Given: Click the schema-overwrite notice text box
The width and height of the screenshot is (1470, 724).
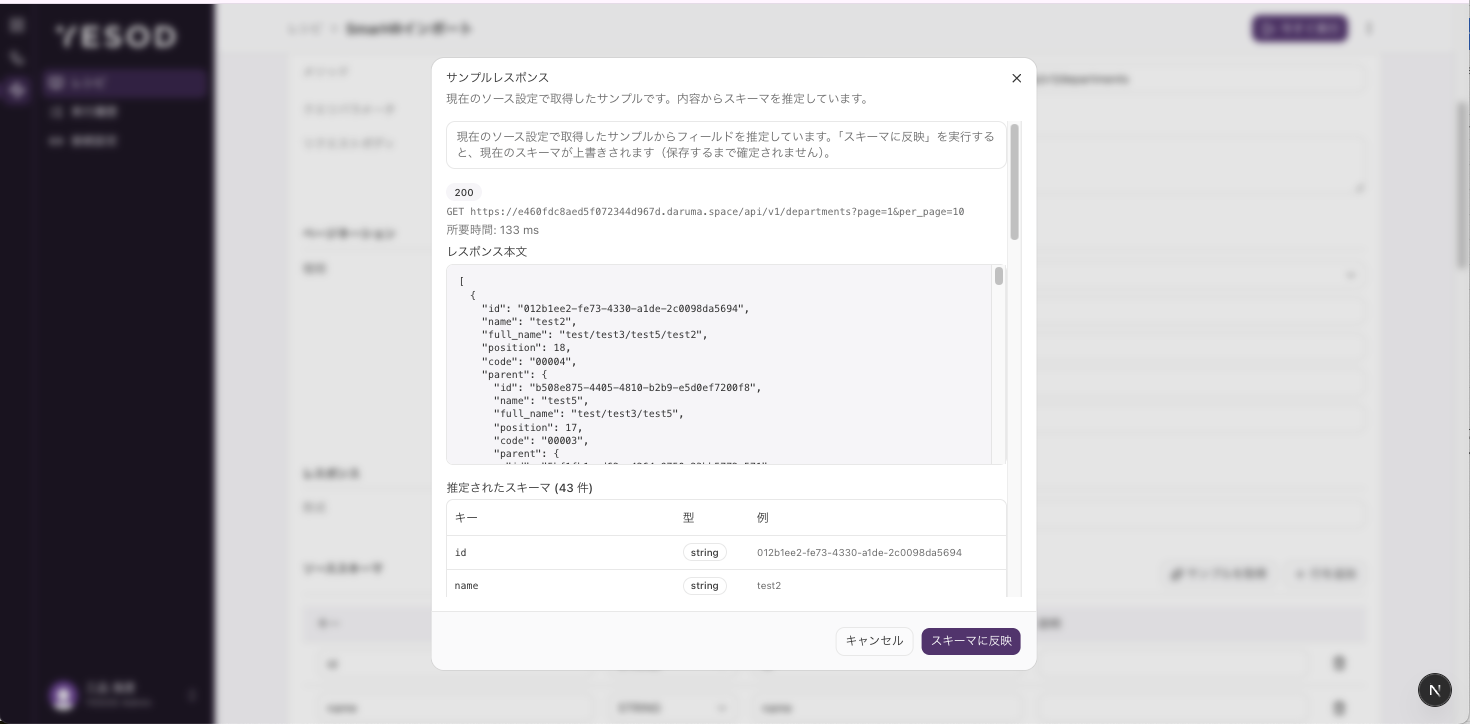Looking at the screenshot, I should pyautogui.click(x=726, y=145).
